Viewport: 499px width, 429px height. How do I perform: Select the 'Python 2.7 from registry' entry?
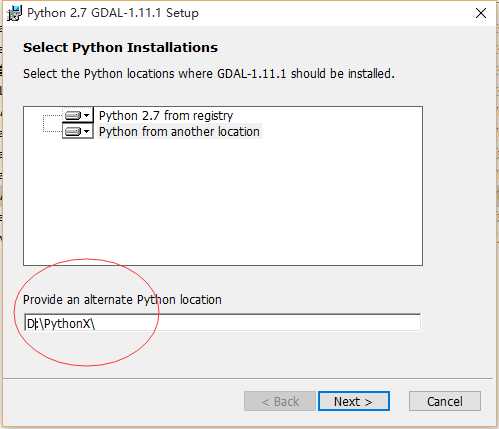[166, 116]
